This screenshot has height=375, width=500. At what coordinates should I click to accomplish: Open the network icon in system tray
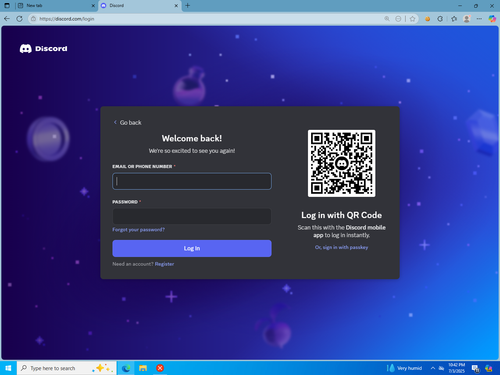[441, 368]
